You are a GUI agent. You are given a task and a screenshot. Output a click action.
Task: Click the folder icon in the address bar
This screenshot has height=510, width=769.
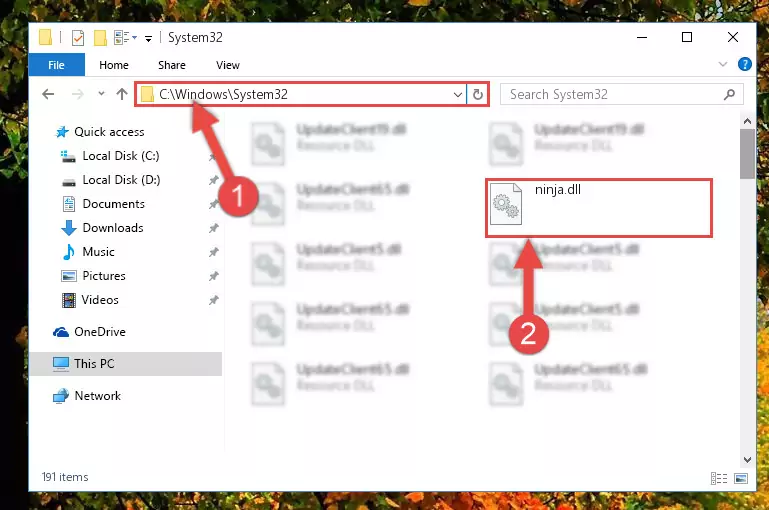click(147, 94)
